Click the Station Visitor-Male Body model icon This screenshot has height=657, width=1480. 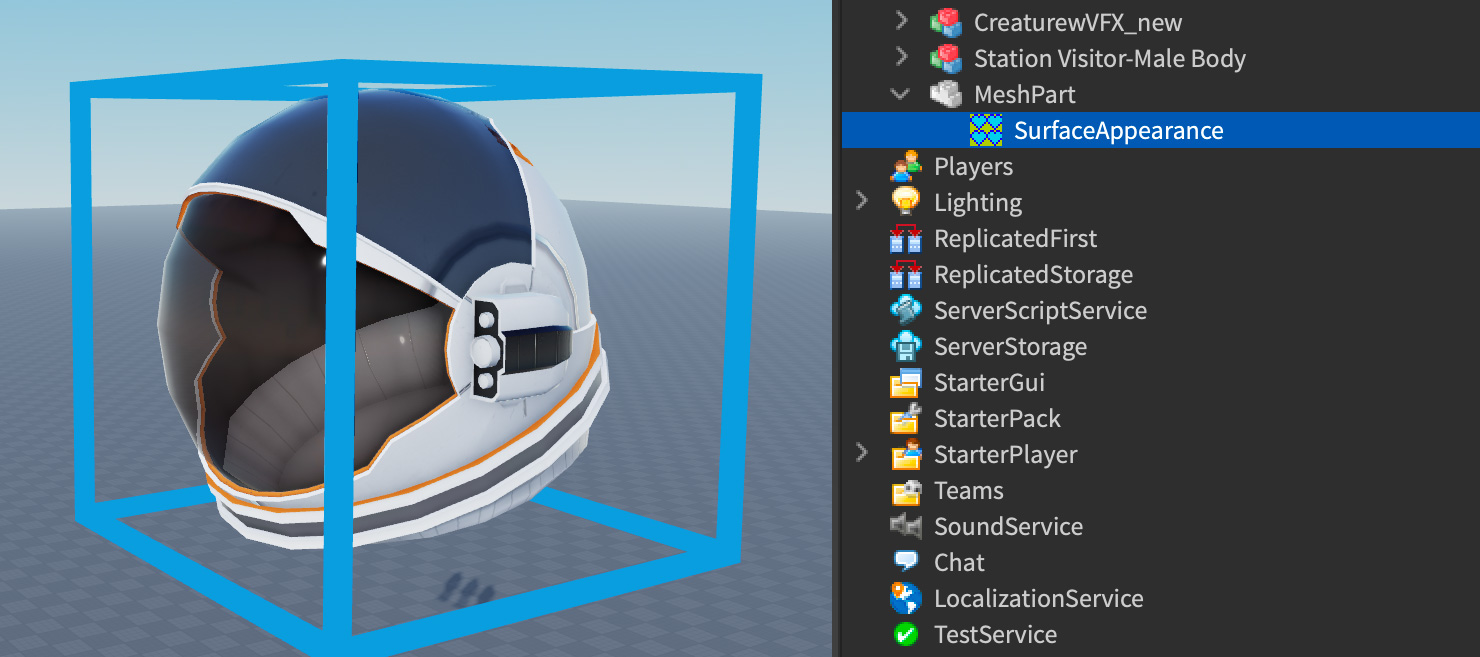click(x=945, y=58)
